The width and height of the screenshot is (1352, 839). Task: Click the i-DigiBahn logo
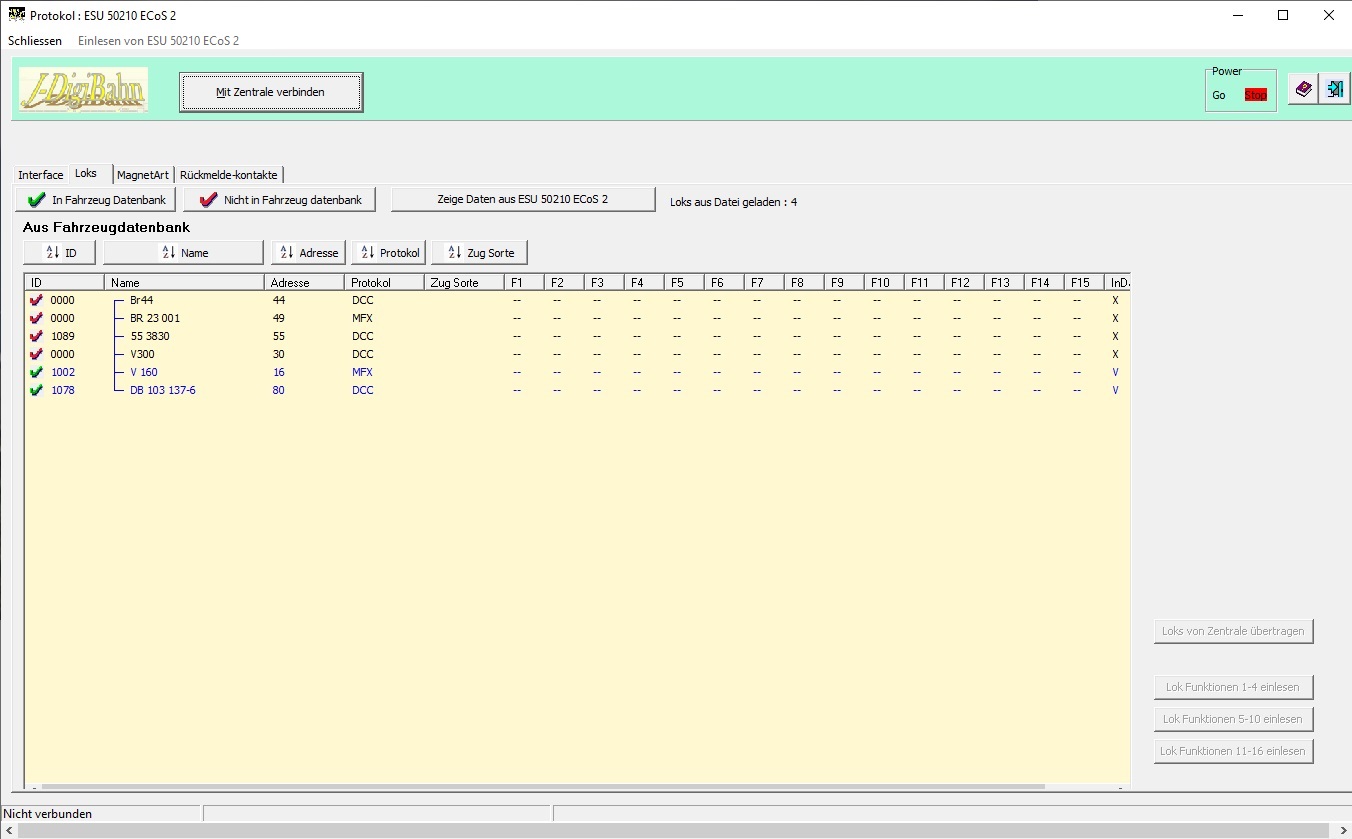click(83, 90)
